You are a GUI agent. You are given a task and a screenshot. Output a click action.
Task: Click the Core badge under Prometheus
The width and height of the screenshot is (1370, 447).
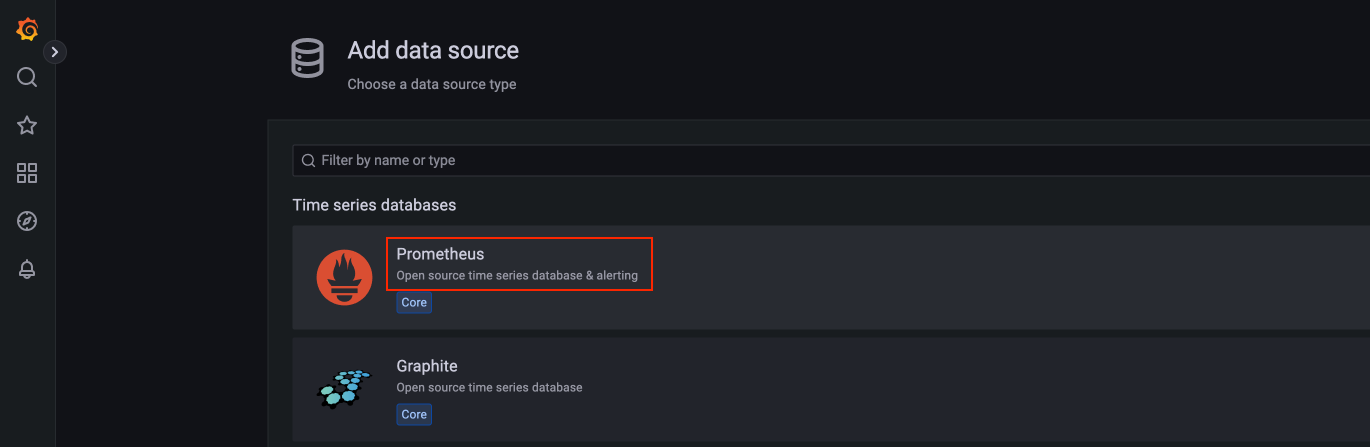[x=414, y=302]
